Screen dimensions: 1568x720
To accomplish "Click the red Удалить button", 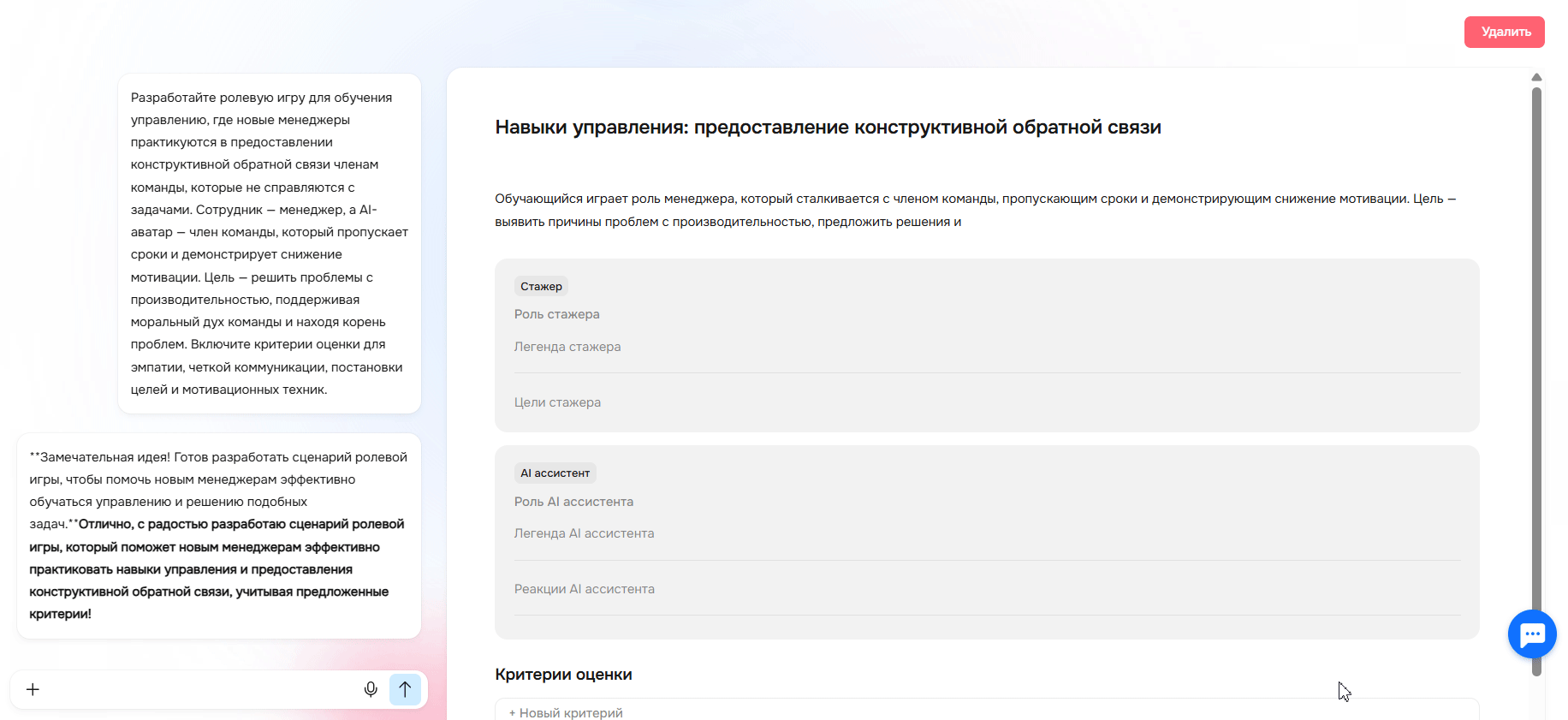I will click(x=1504, y=32).
